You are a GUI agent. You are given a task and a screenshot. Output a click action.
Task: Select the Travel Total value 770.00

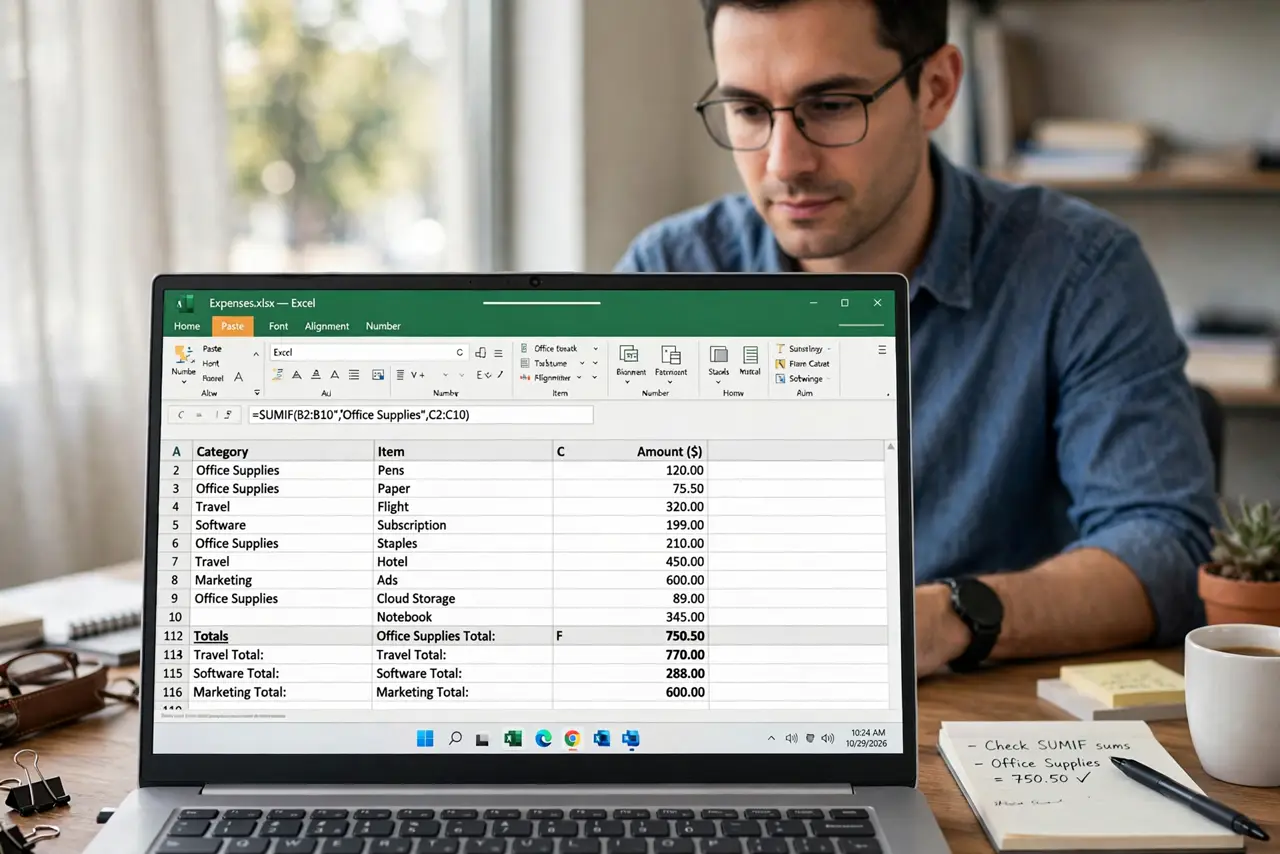tap(630, 655)
